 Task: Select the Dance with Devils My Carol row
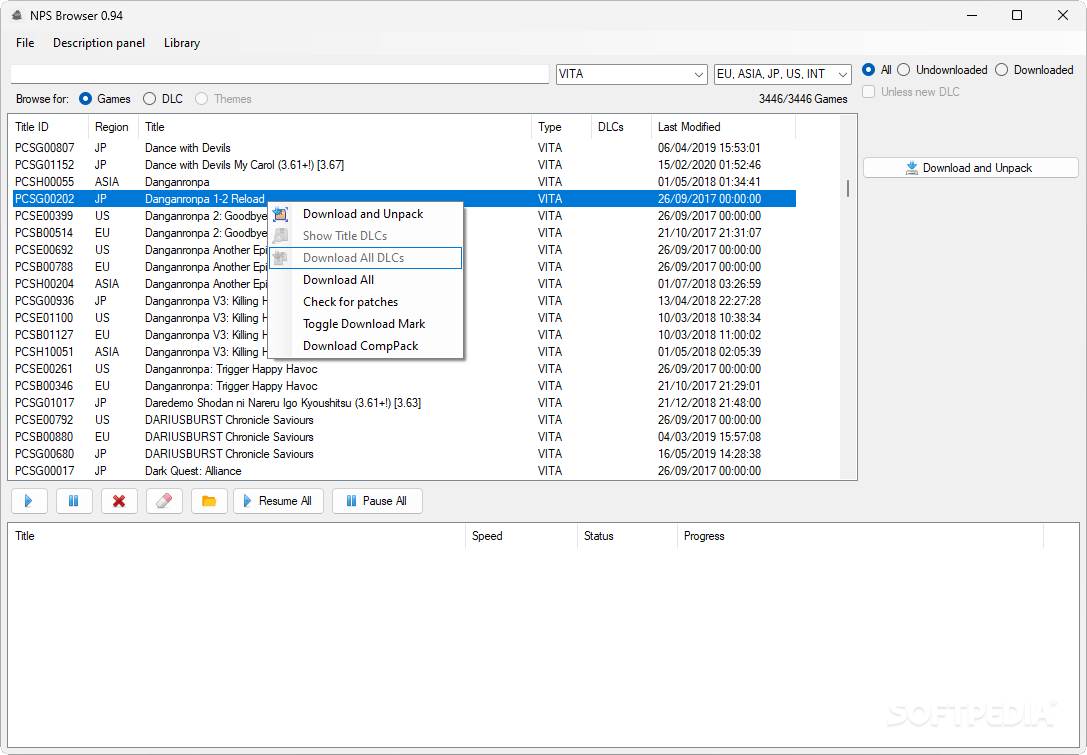pyautogui.click(x=404, y=165)
